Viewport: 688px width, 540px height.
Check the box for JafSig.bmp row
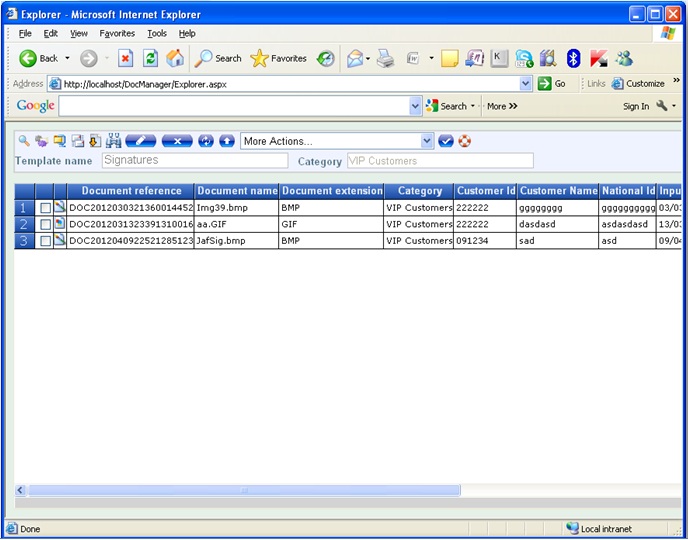click(x=45, y=241)
